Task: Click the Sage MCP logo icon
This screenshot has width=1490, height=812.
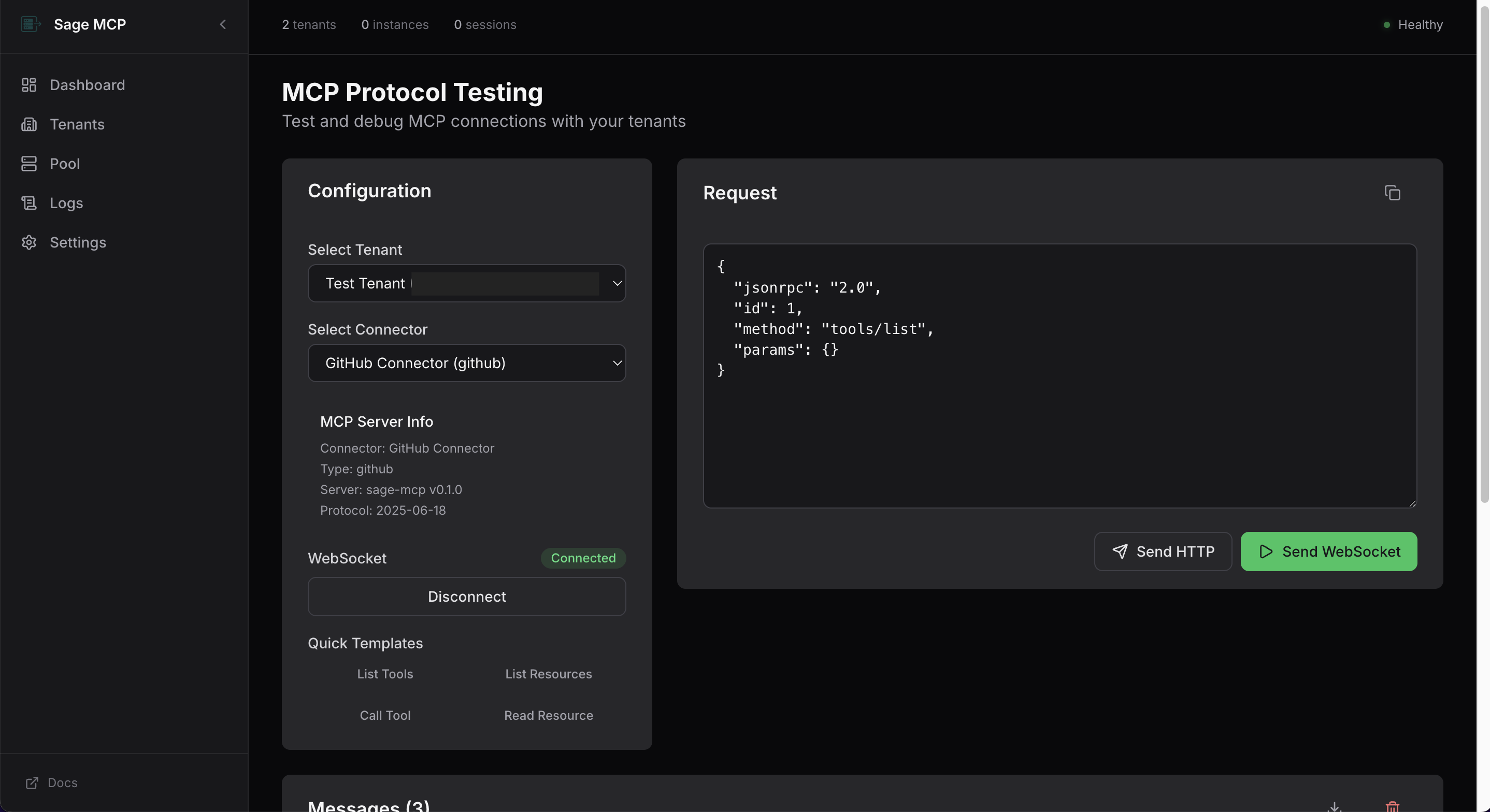Action: click(x=30, y=24)
